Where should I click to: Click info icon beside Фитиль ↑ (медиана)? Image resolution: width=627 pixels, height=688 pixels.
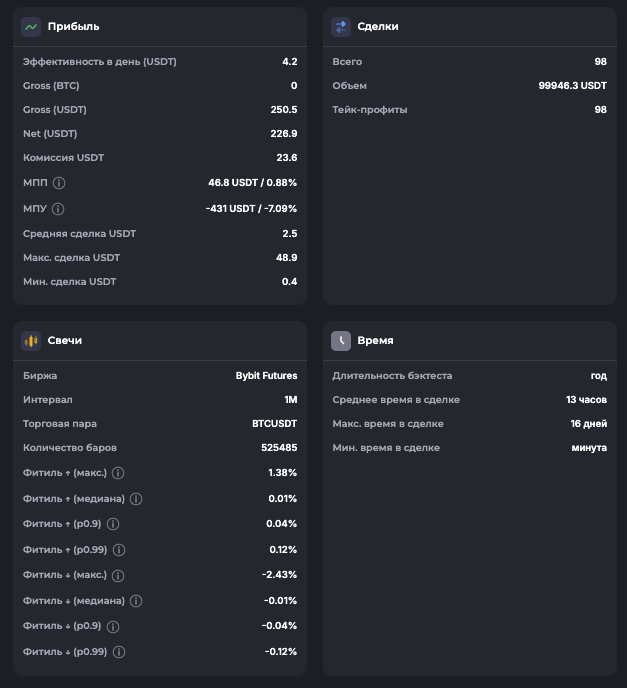pyautogui.click(x=136, y=499)
